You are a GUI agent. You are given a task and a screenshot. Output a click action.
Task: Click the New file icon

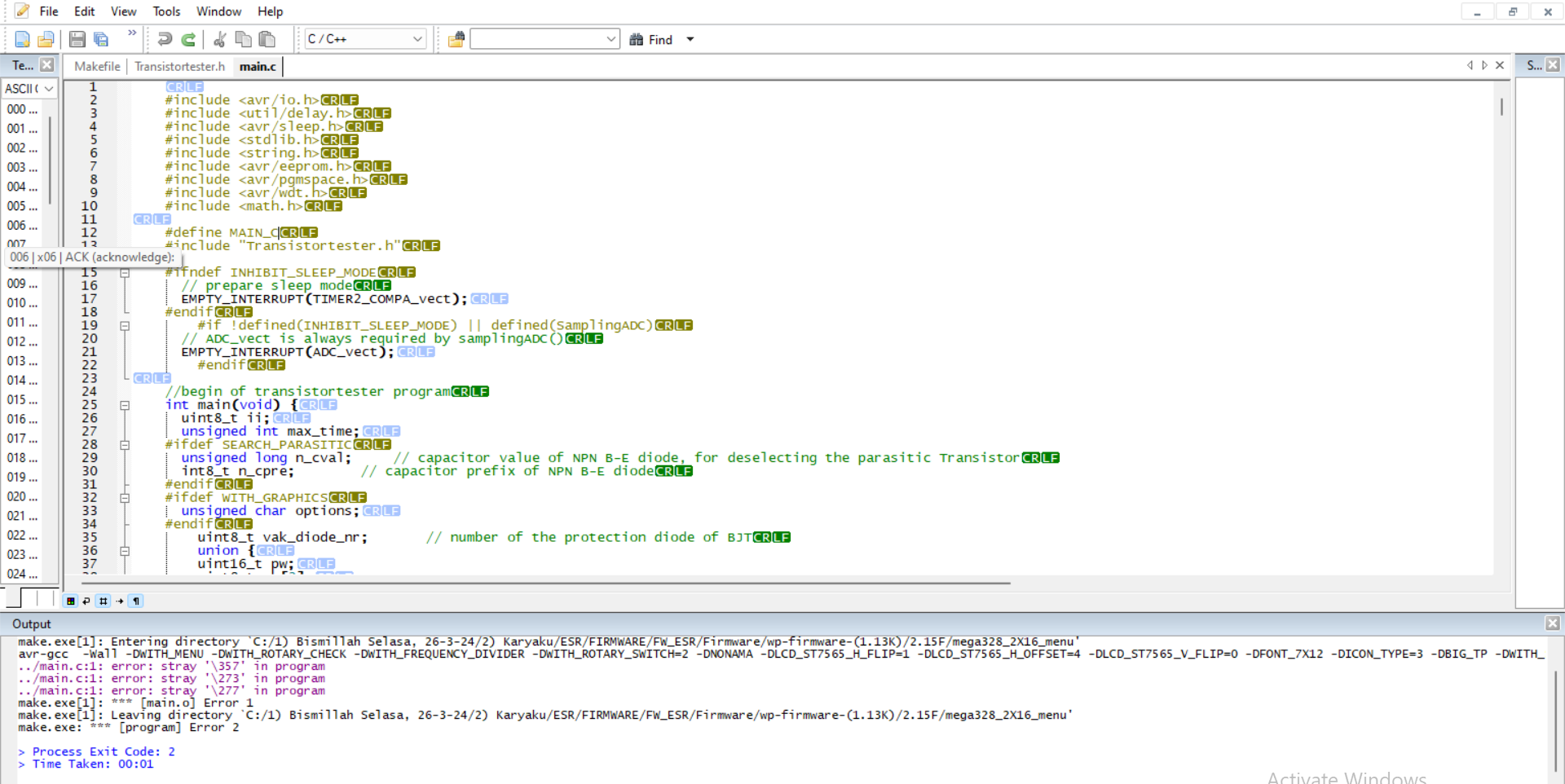[23, 39]
